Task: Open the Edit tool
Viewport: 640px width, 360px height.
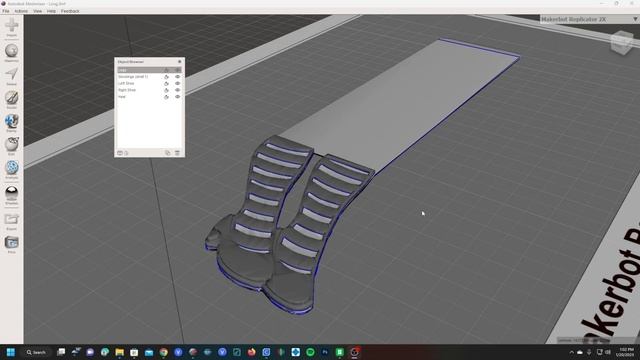Action: pyautogui.click(x=11, y=146)
